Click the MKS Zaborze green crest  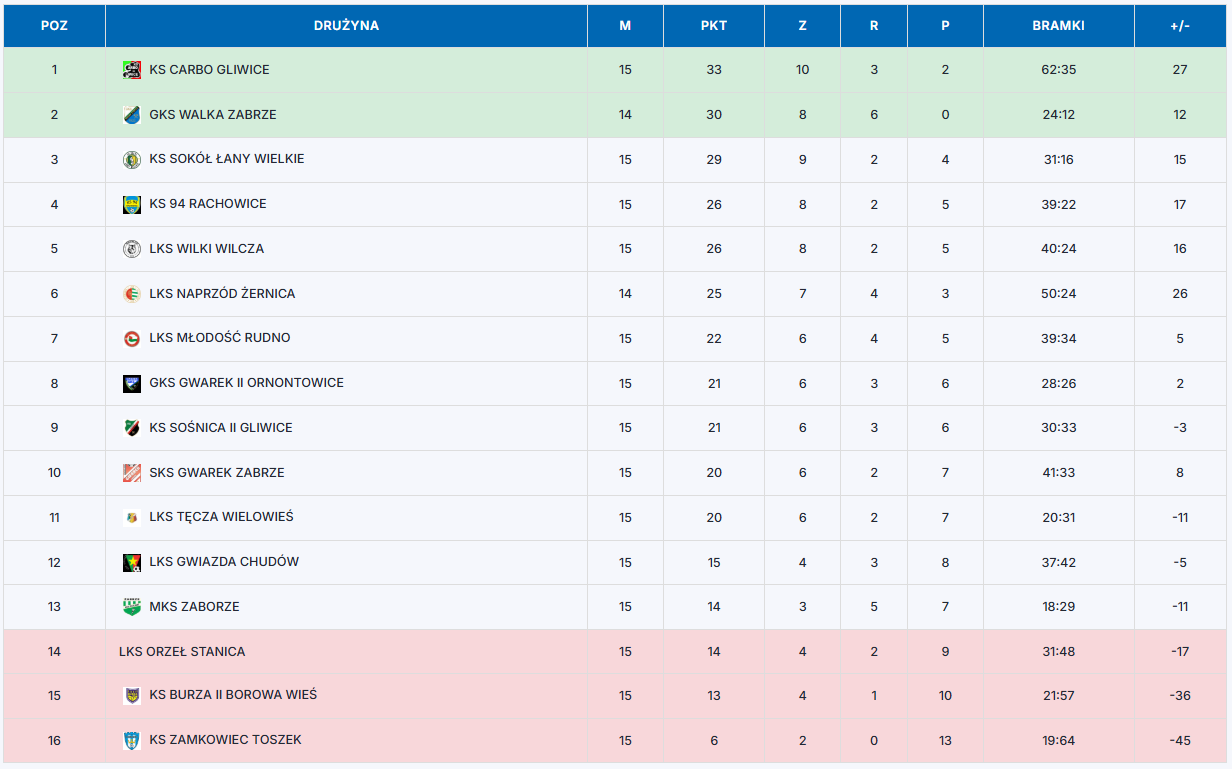pos(131,607)
